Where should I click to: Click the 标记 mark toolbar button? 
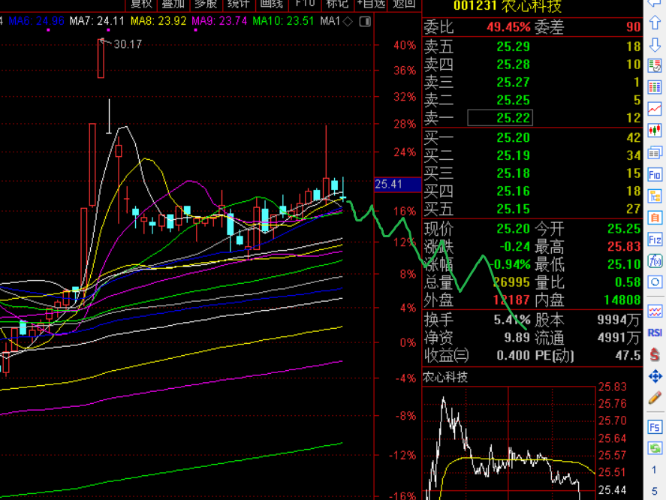pyautogui.click(x=338, y=4)
